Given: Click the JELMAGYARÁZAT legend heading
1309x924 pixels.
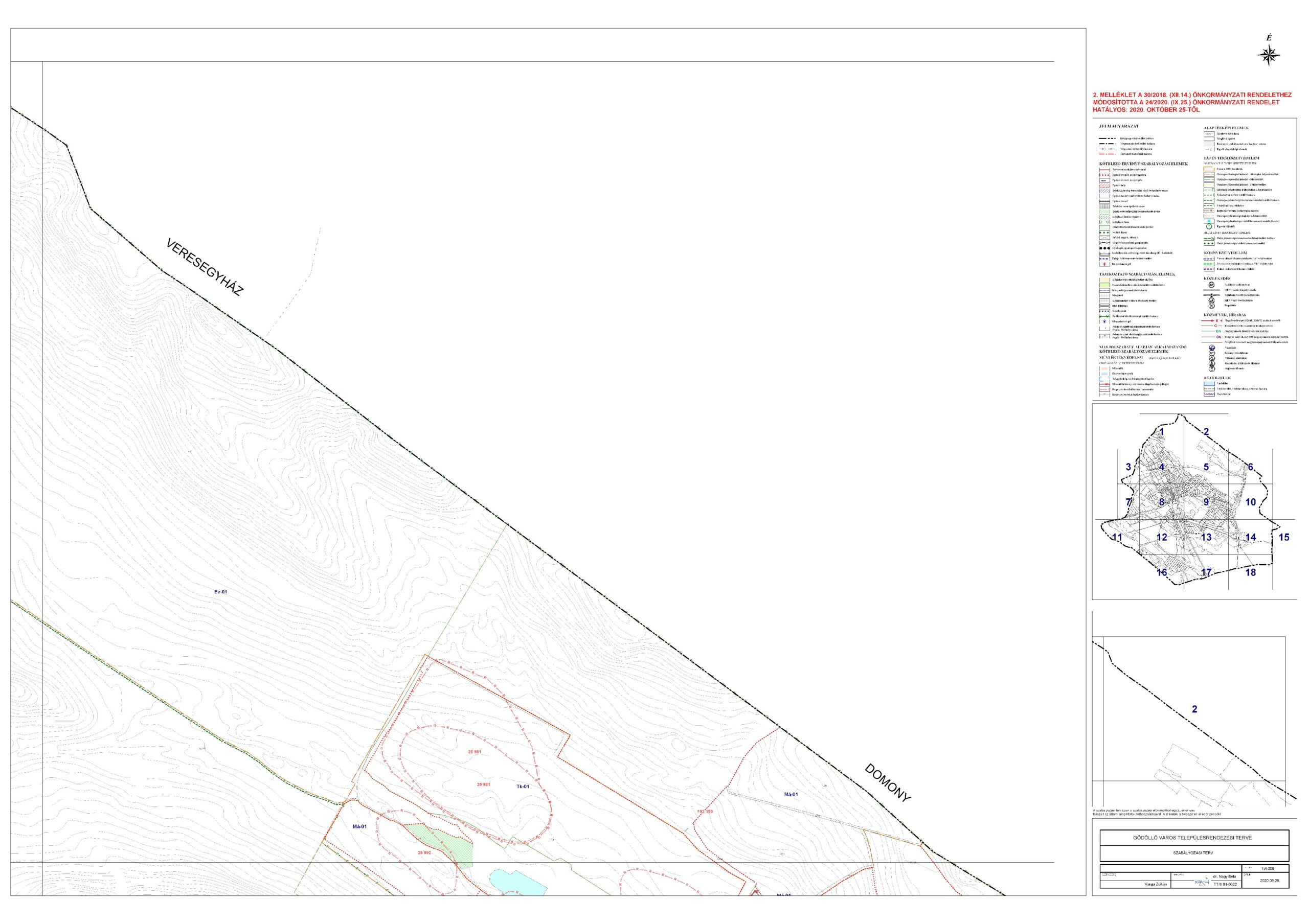Looking at the screenshot, I should [x=1119, y=126].
